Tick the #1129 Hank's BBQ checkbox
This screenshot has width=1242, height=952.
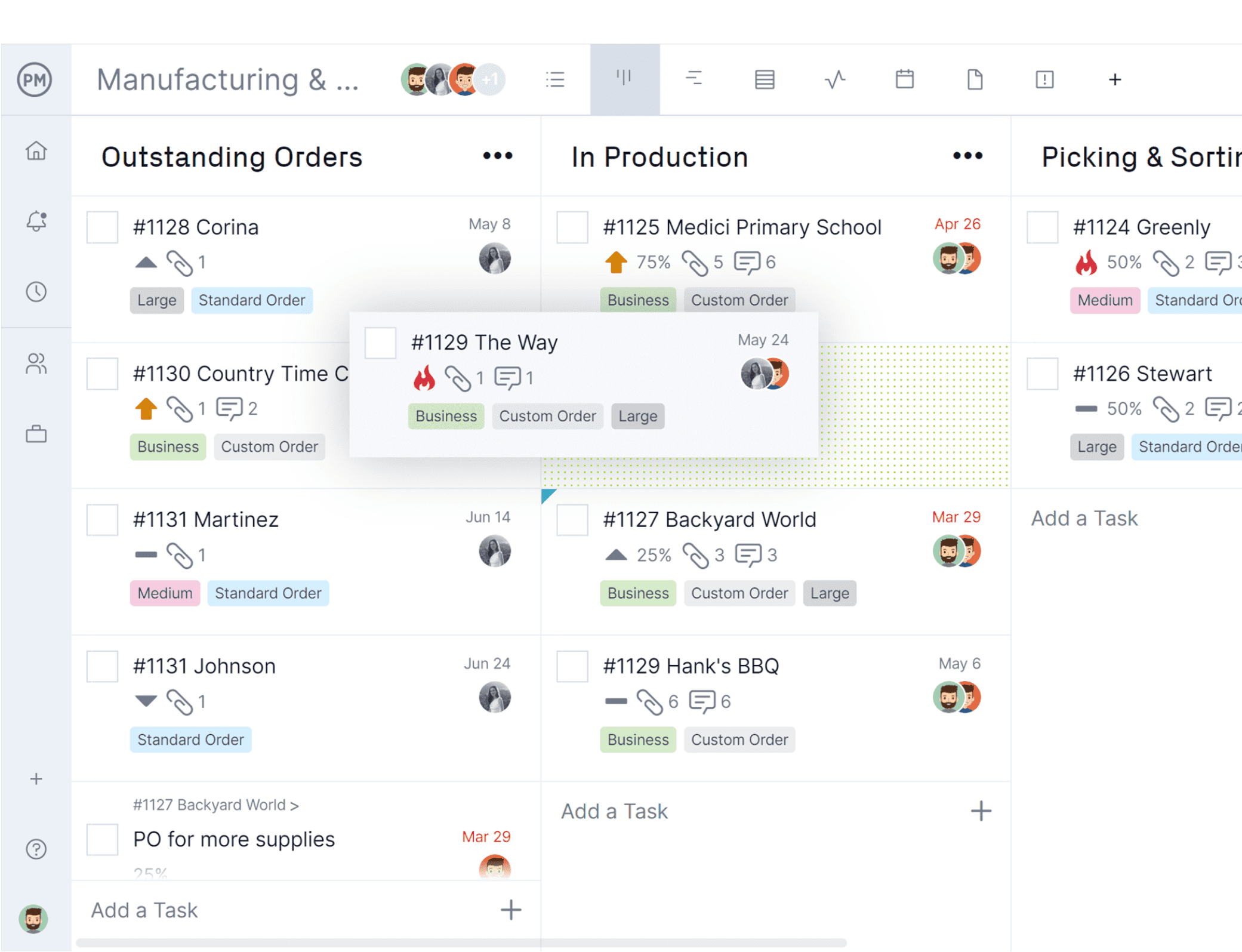point(572,666)
